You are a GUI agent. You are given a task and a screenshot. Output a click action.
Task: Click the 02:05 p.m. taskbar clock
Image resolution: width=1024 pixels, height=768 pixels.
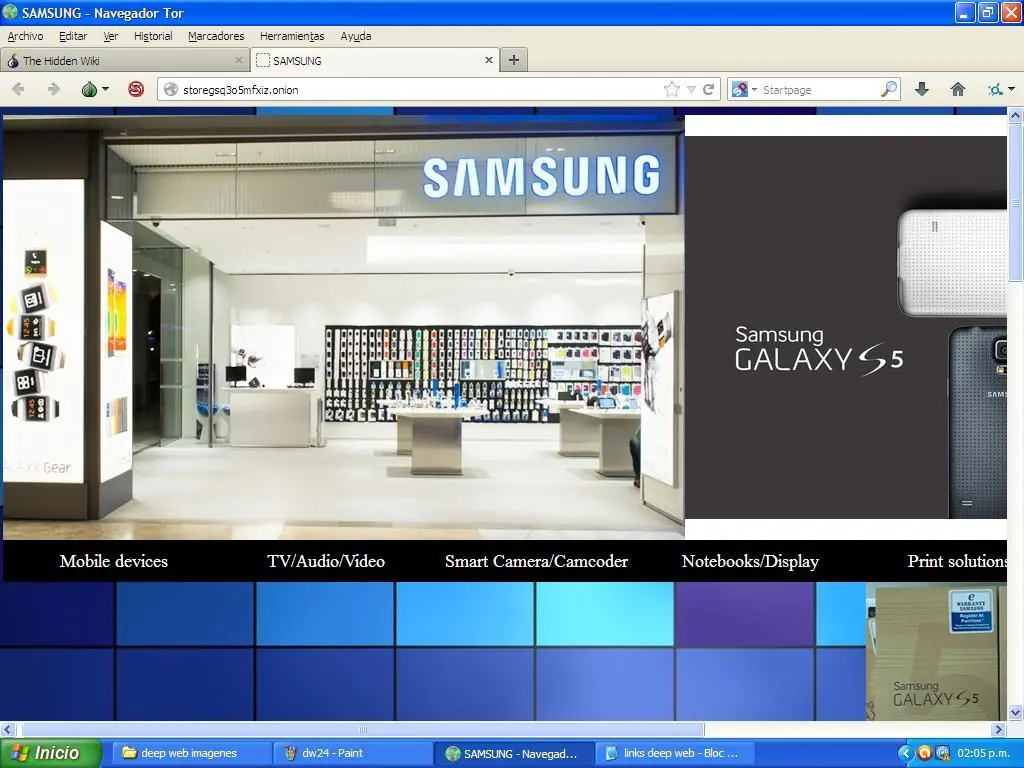tap(984, 754)
